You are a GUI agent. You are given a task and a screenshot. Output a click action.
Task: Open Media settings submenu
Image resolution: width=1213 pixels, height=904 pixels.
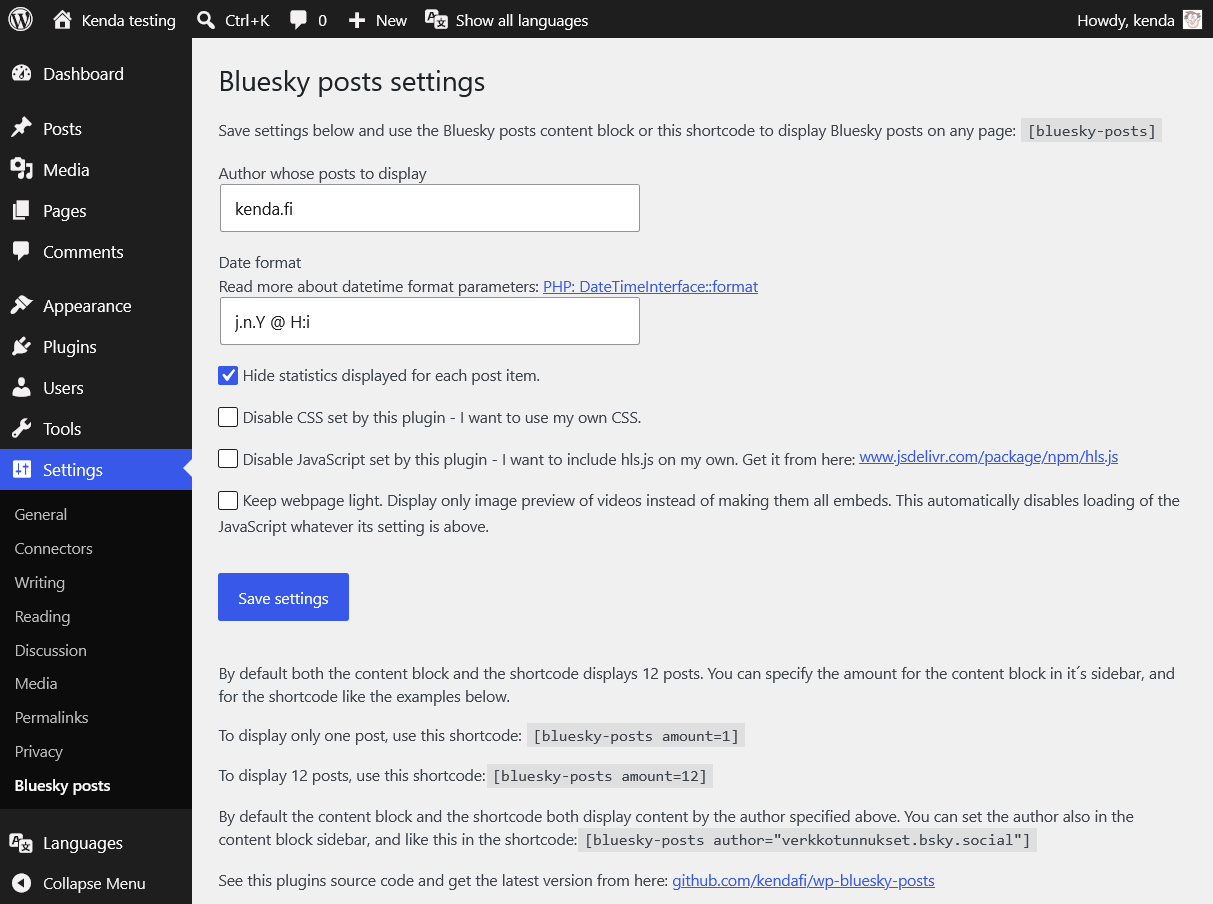tap(35, 683)
